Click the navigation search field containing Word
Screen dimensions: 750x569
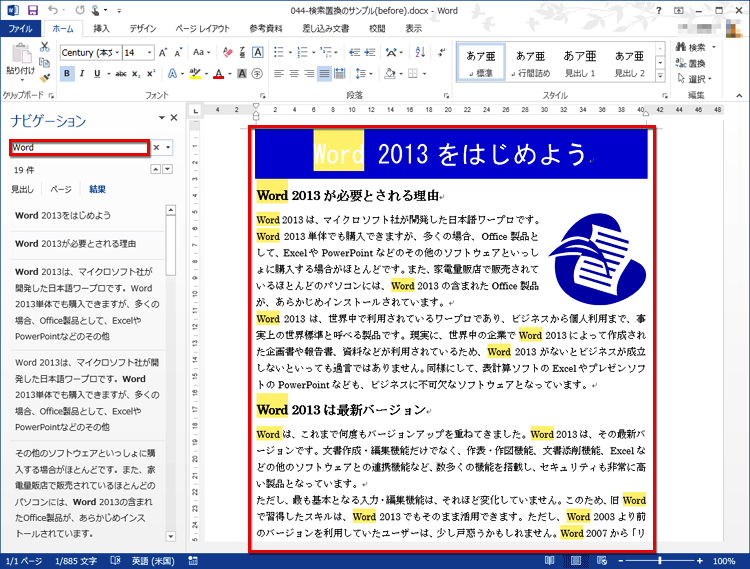pyautogui.click(x=79, y=147)
